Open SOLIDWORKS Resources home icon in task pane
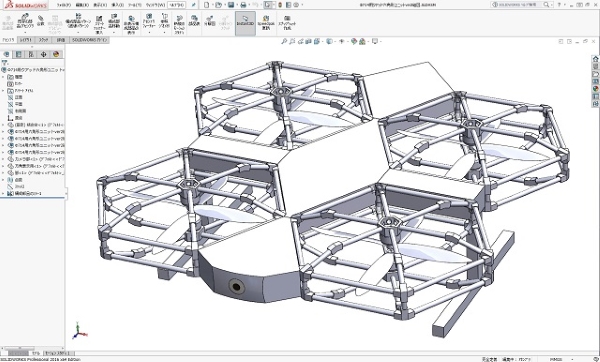The height and width of the screenshot is (362, 600). [x=595, y=59]
